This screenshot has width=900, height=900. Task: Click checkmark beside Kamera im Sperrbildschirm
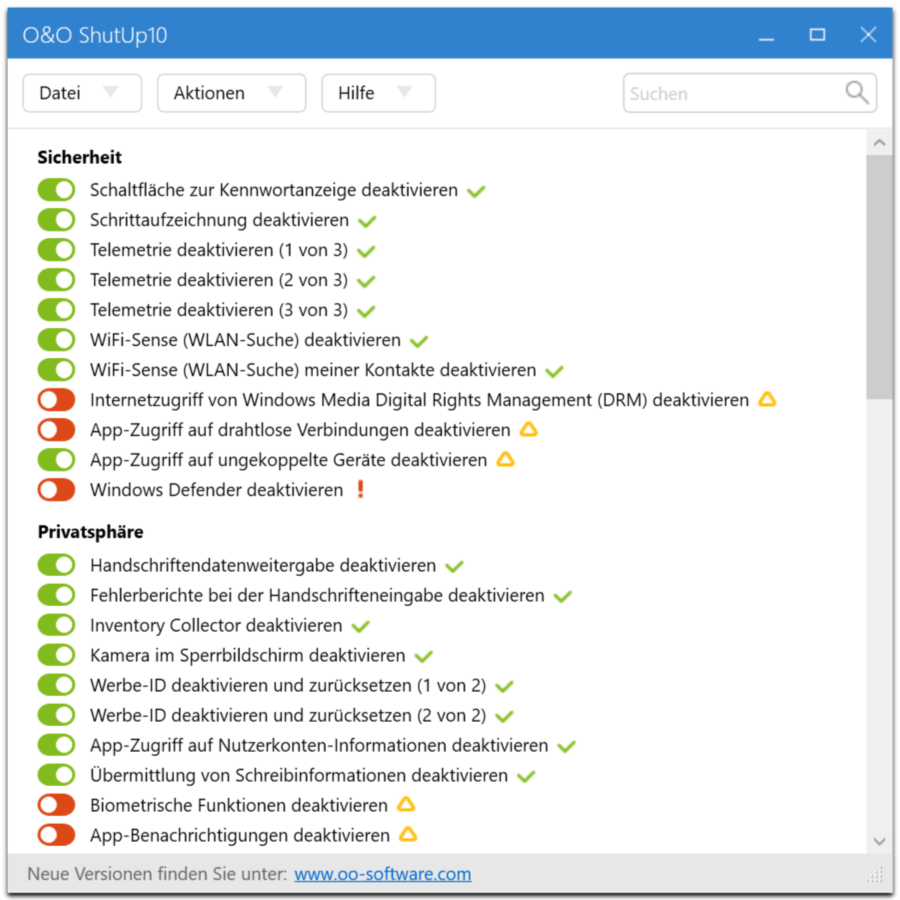[424, 656]
